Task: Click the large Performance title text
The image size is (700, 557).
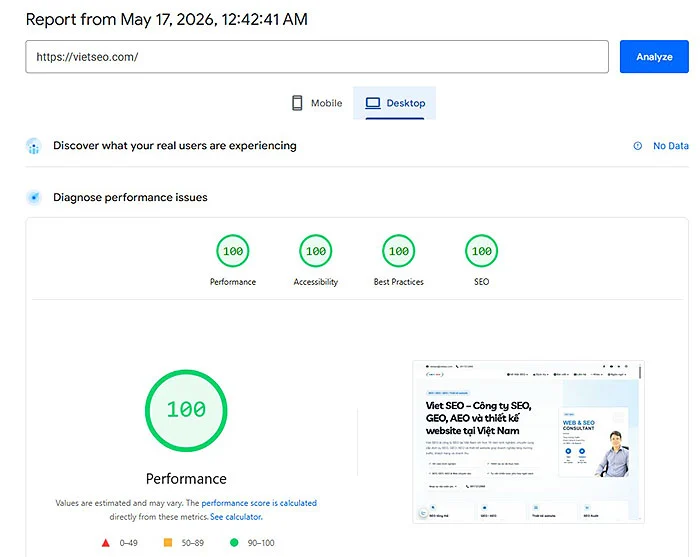Action: 186,478
